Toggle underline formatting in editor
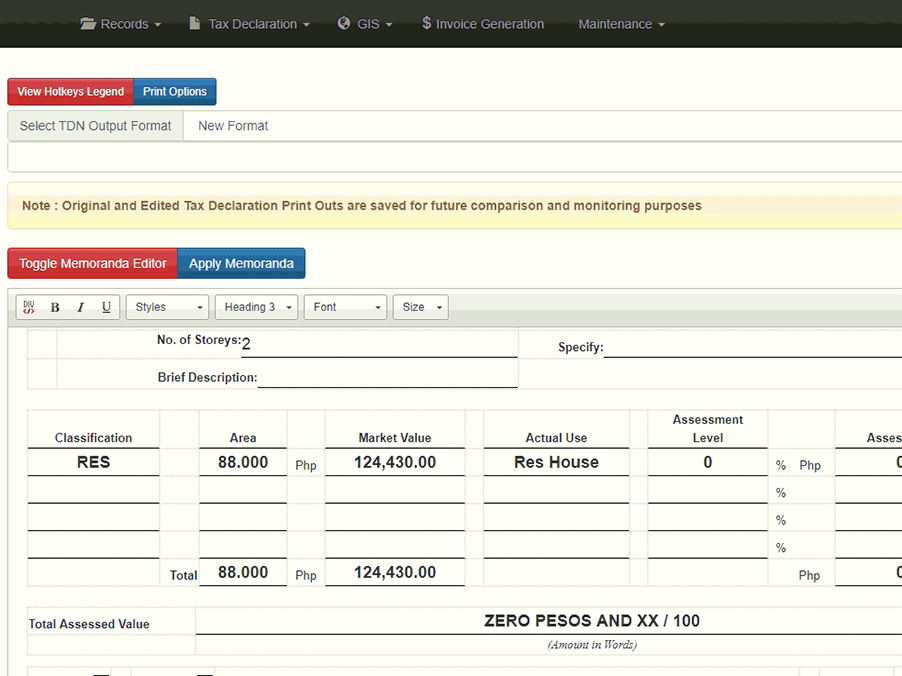Image resolution: width=902 pixels, height=676 pixels. [106, 307]
